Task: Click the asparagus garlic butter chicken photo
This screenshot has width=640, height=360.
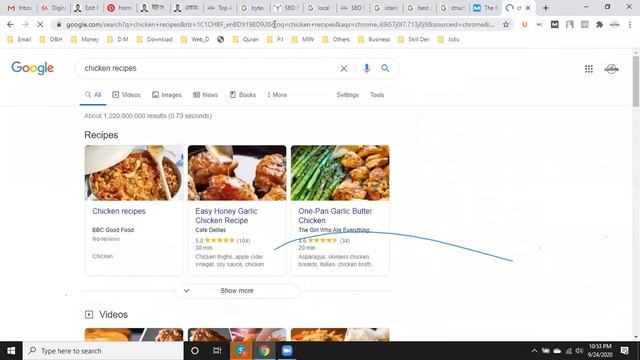Action: pos(340,173)
